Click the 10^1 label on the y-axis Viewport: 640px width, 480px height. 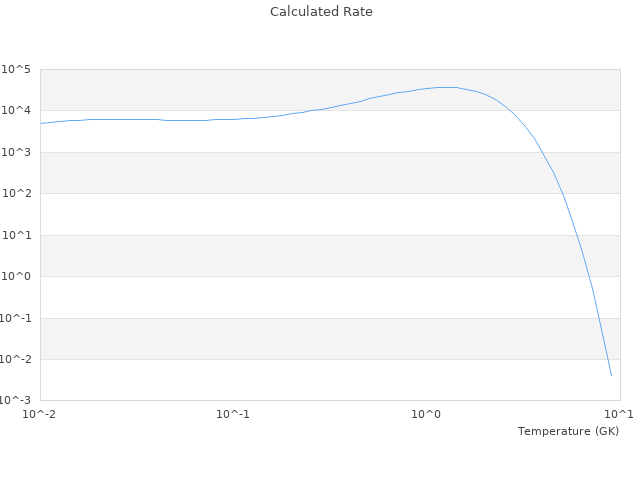point(17,235)
